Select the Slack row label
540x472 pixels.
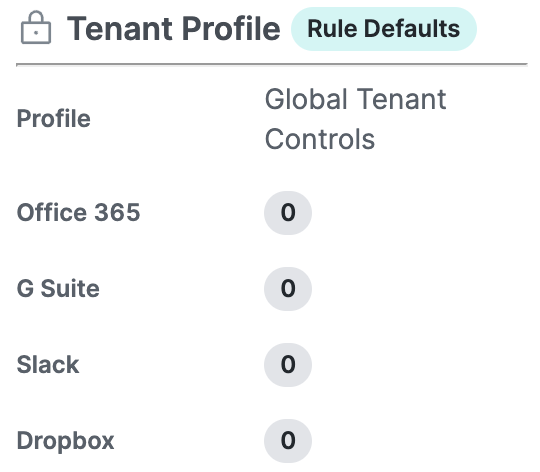[x=48, y=365]
